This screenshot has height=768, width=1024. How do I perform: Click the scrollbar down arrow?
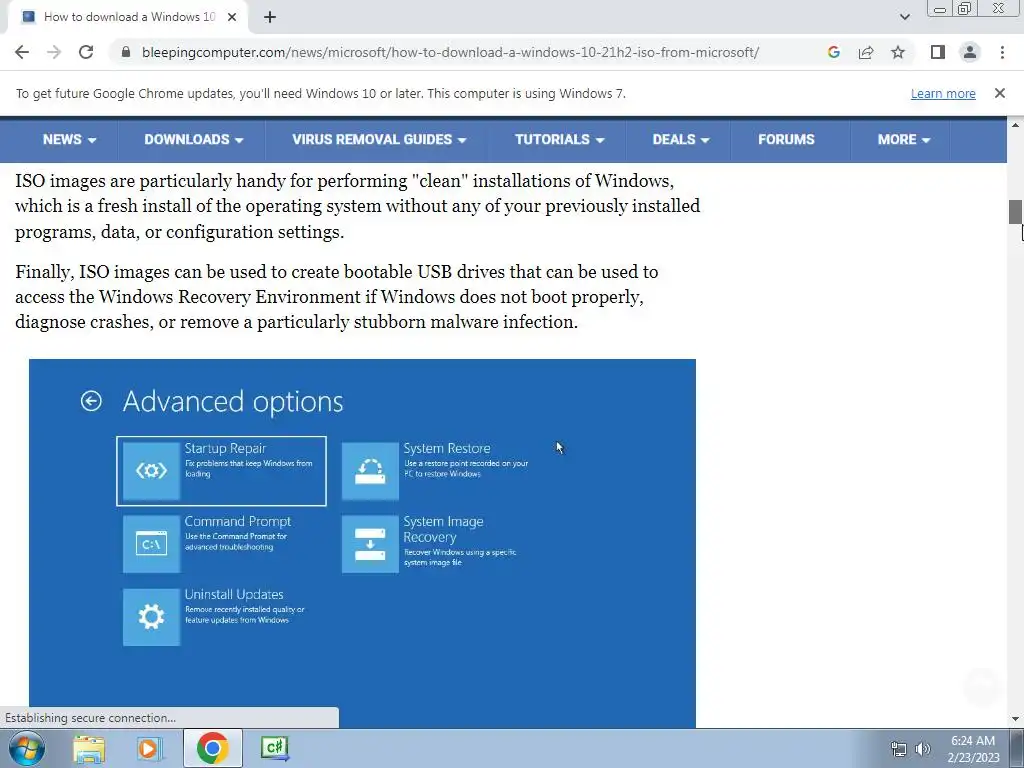point(1015,719)
